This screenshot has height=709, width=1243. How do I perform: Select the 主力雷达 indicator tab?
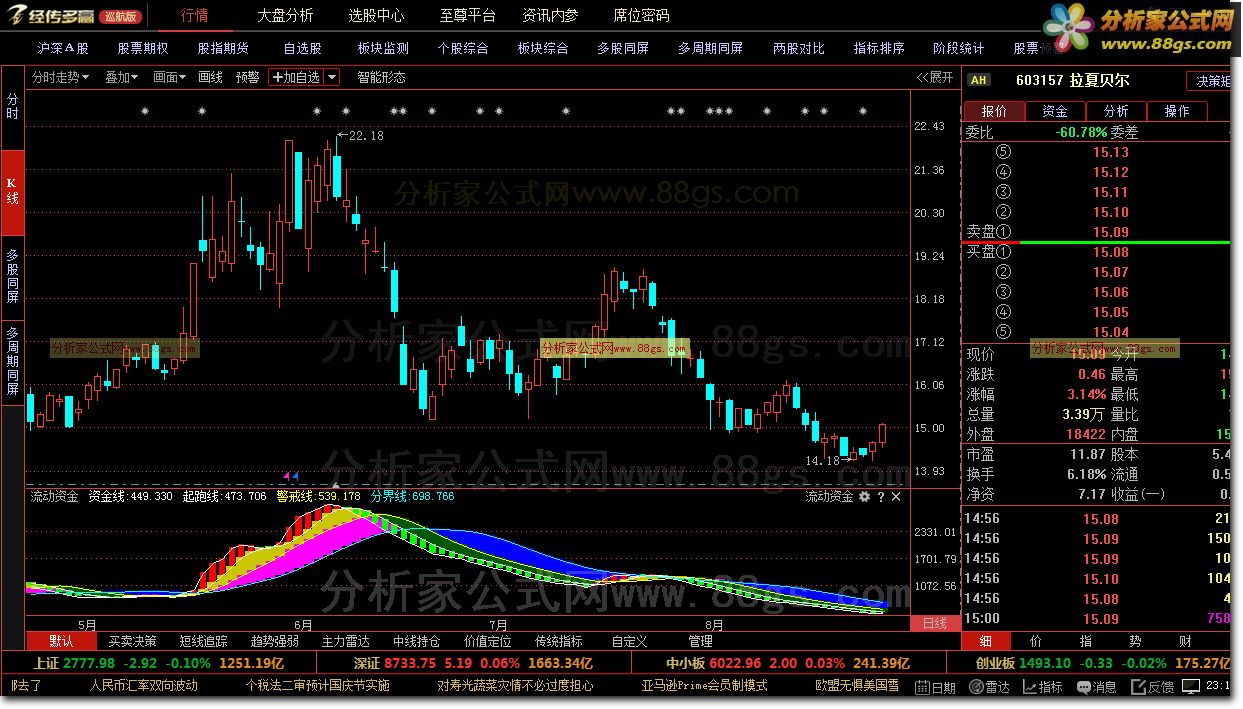coord(345,641)
